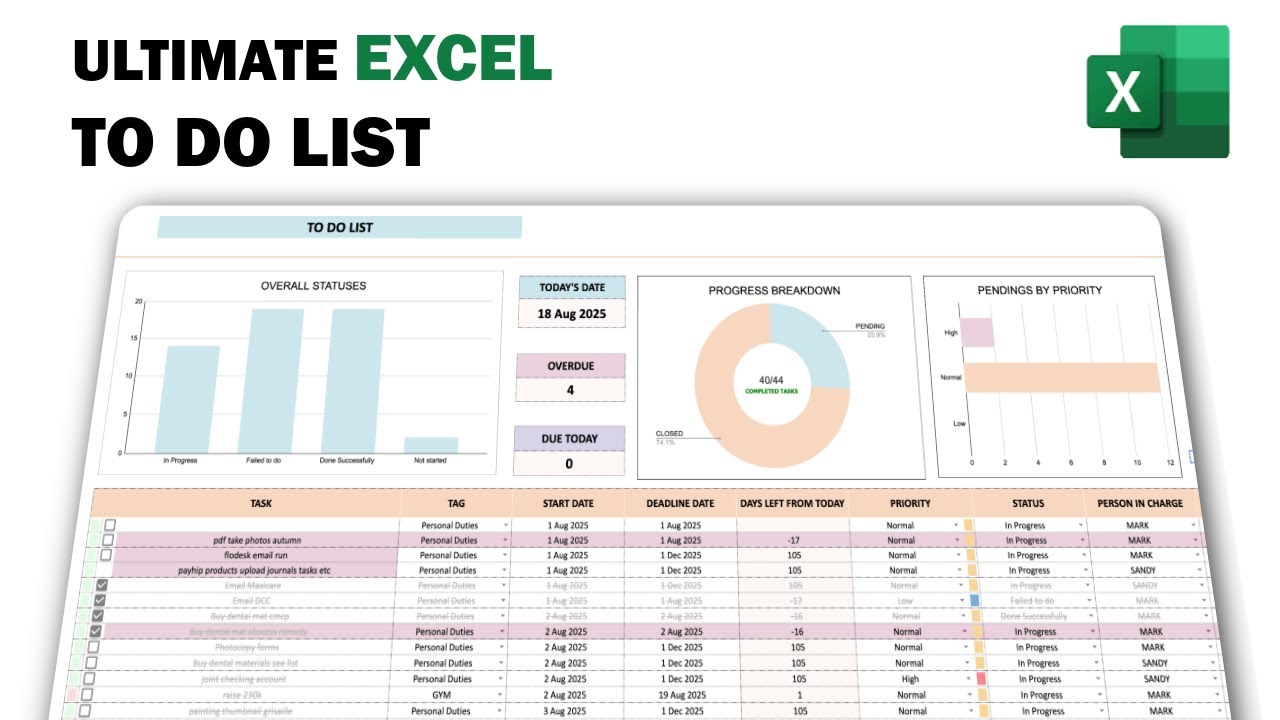Click the blue priority color cell for Email DCC
This screenshot has height=720, width=1280.
pyautogui.click(x=974, y=601)
